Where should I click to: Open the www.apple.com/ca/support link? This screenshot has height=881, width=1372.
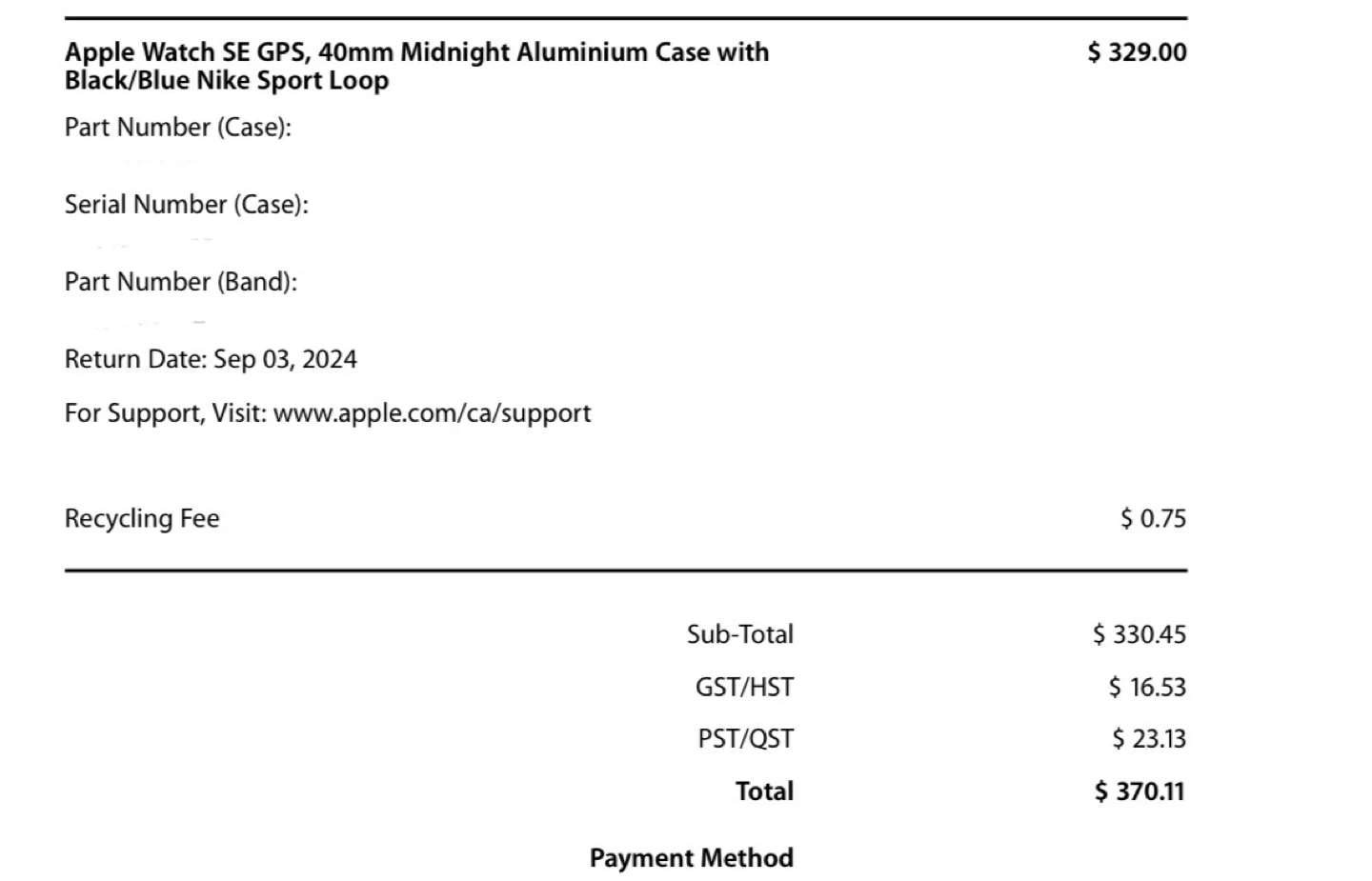pyautogui.click(x=432, y=413)
